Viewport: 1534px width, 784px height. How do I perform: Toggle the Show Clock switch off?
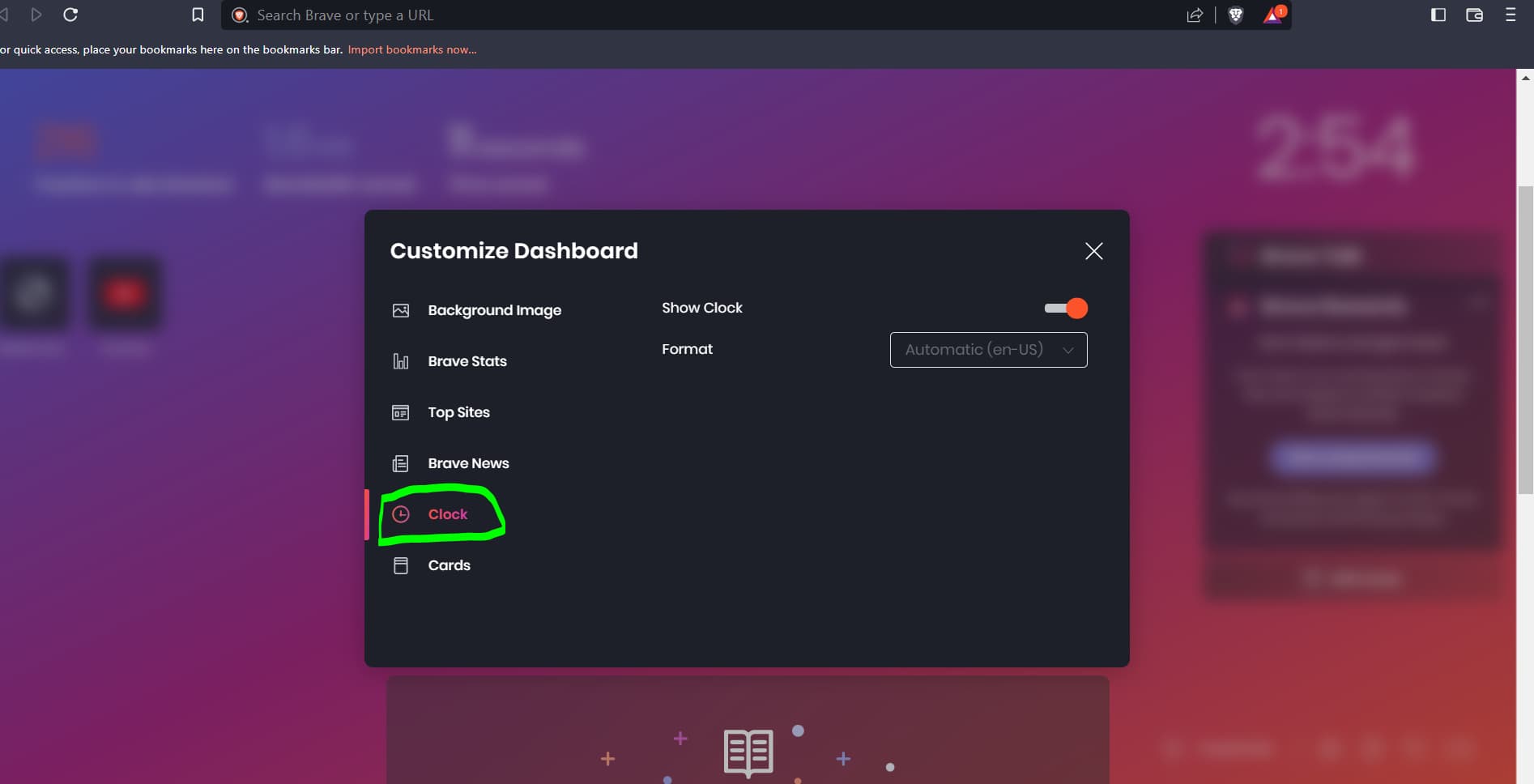[1066, 308]
